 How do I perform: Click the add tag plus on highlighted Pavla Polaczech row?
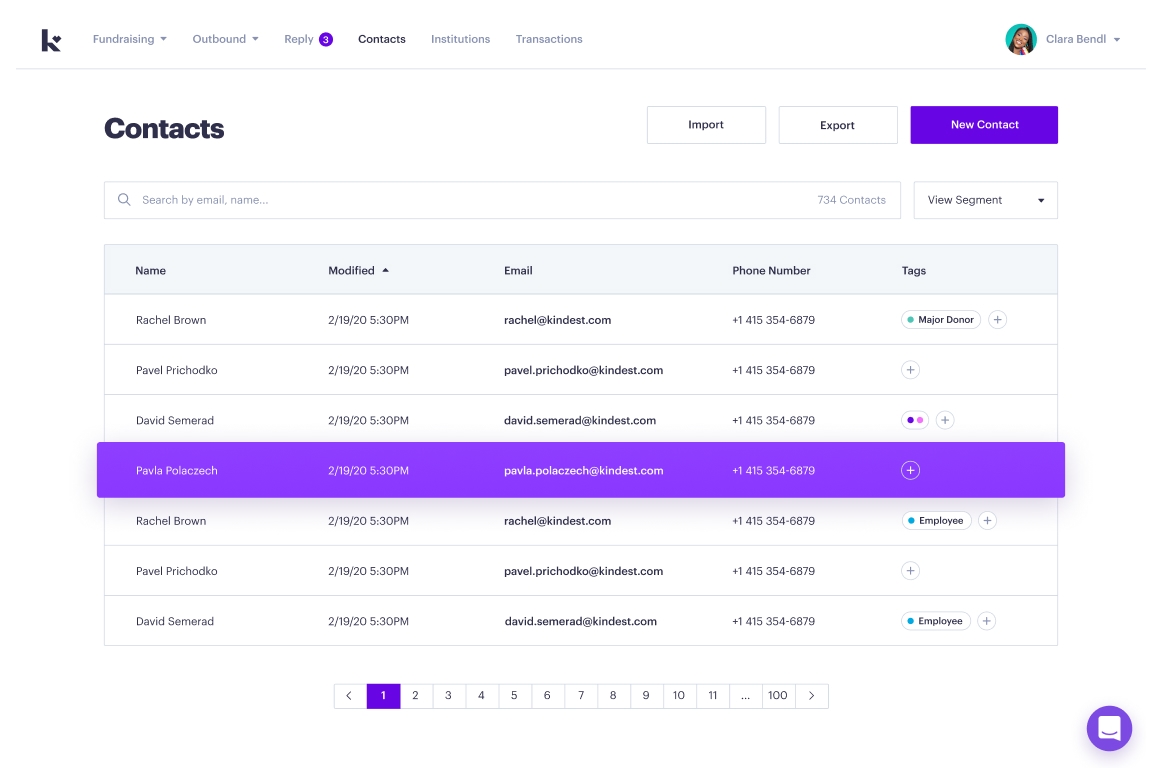pos(910,470)
